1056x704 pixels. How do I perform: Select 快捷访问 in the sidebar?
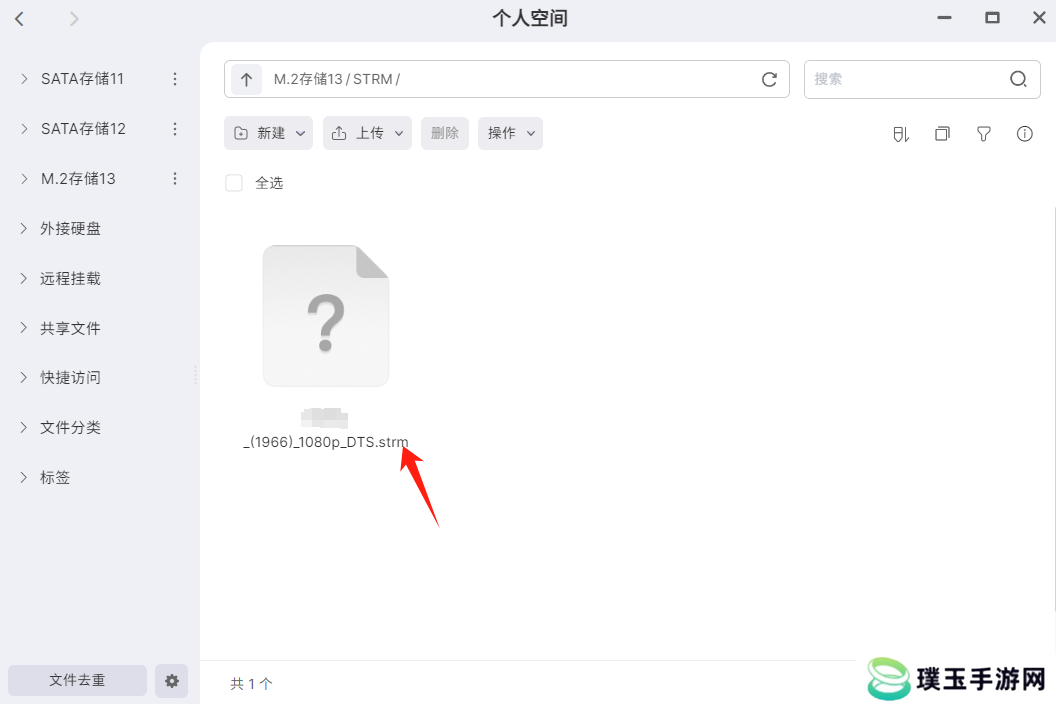70,377
